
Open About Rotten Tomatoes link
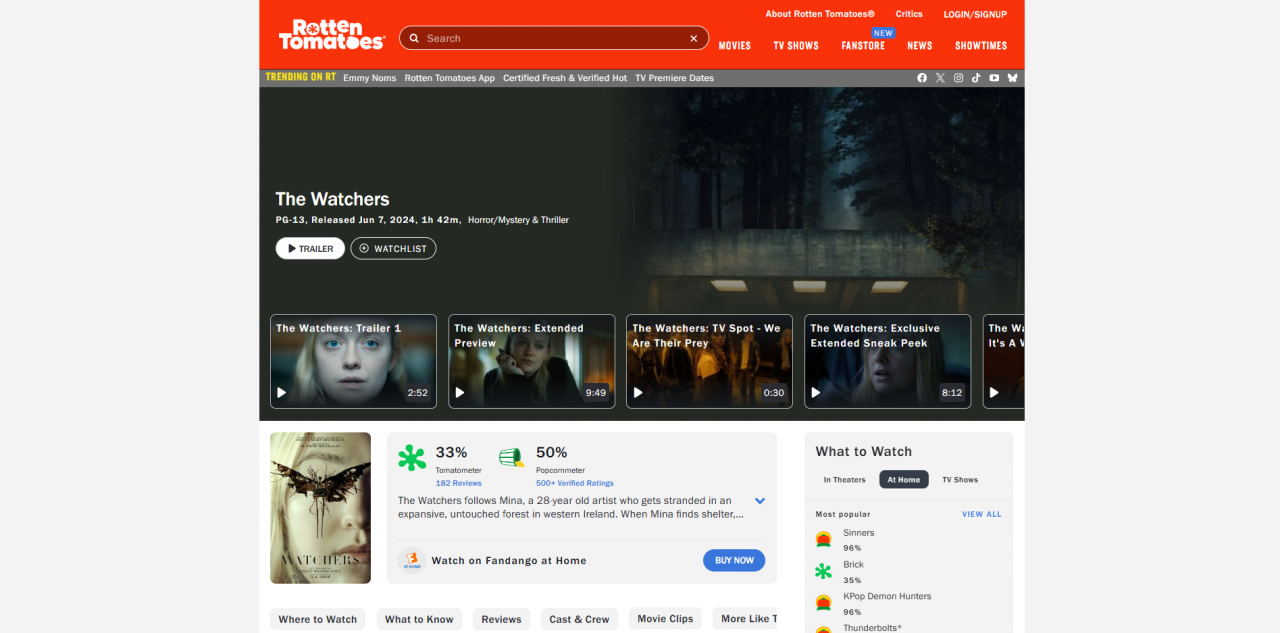pyautogui.click(x=820, y=14)
